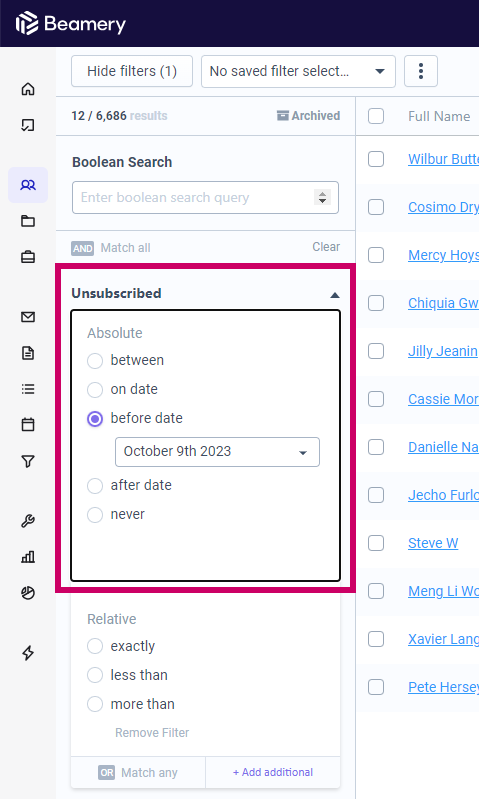Click the boolean search stepper arrows
Image resolution: width=479 pixels, height=799 pixels.
[322, 197]
